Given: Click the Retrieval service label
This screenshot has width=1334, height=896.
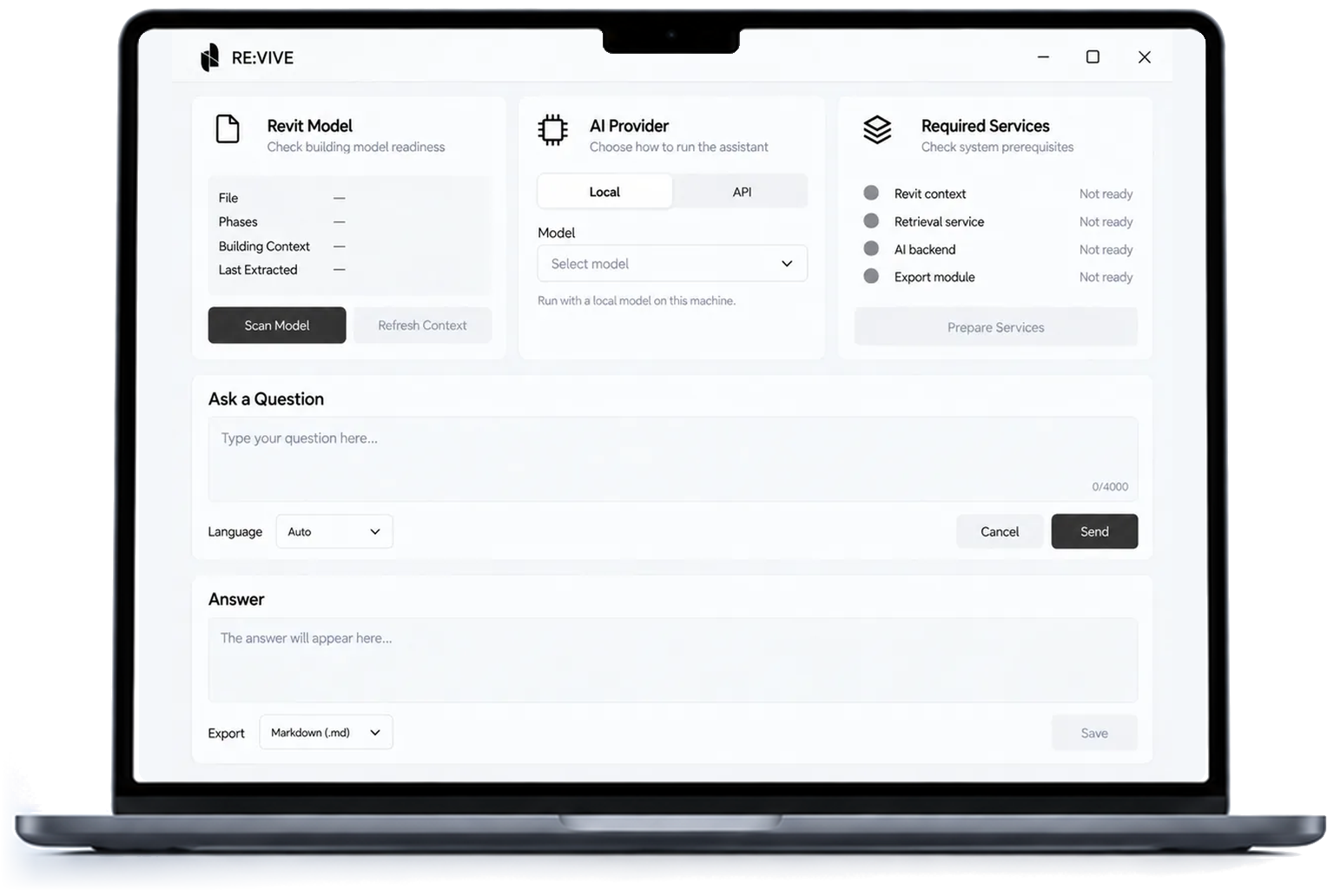Looking at the screenshot, I should point(939,221).
